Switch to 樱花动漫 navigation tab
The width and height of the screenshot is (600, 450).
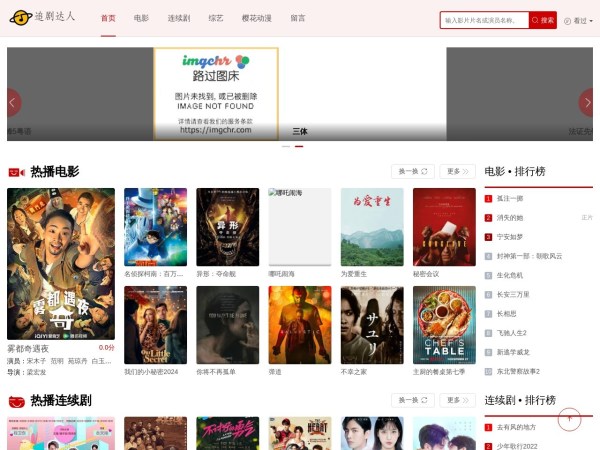(257, 19)
